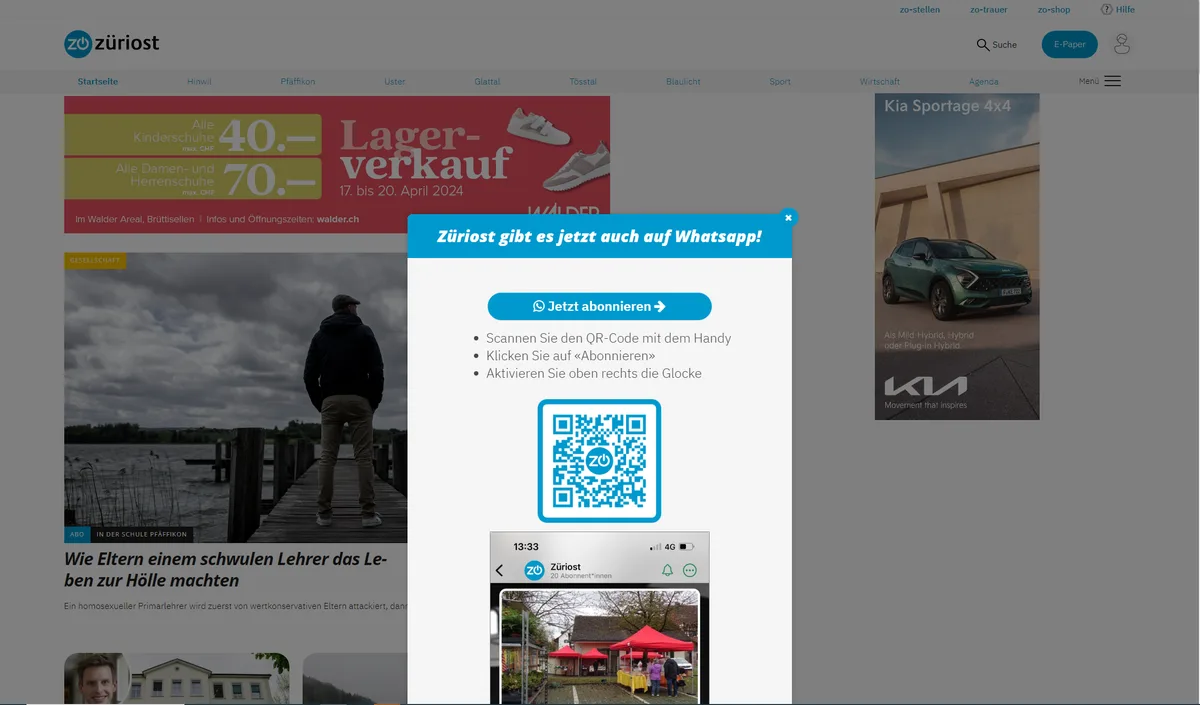Click the GESELLSCHAFT category tag
The width and height of the screenshot is (1200, 705).
pyautogui.click(x=95, y=261)
